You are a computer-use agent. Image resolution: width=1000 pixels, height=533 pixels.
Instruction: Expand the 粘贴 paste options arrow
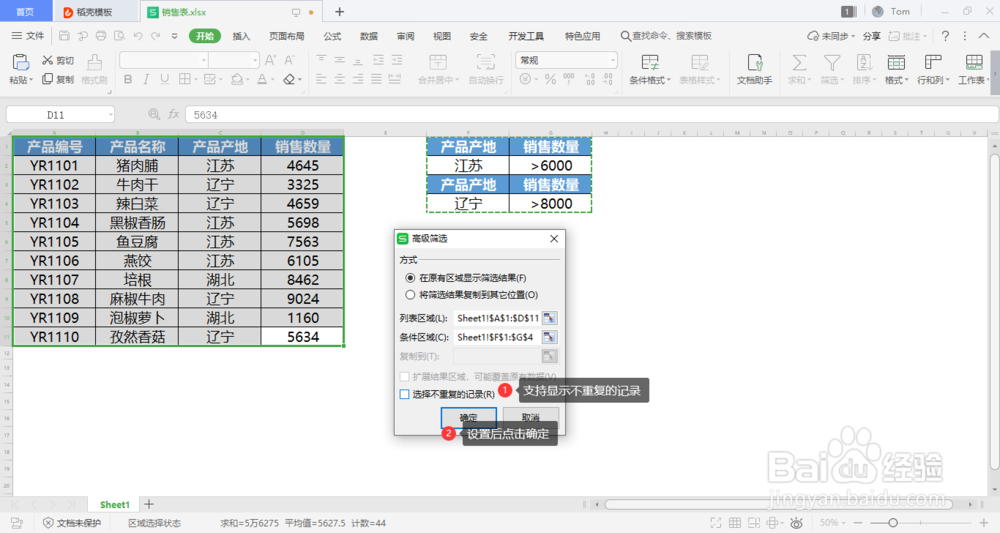click(31, 80)
